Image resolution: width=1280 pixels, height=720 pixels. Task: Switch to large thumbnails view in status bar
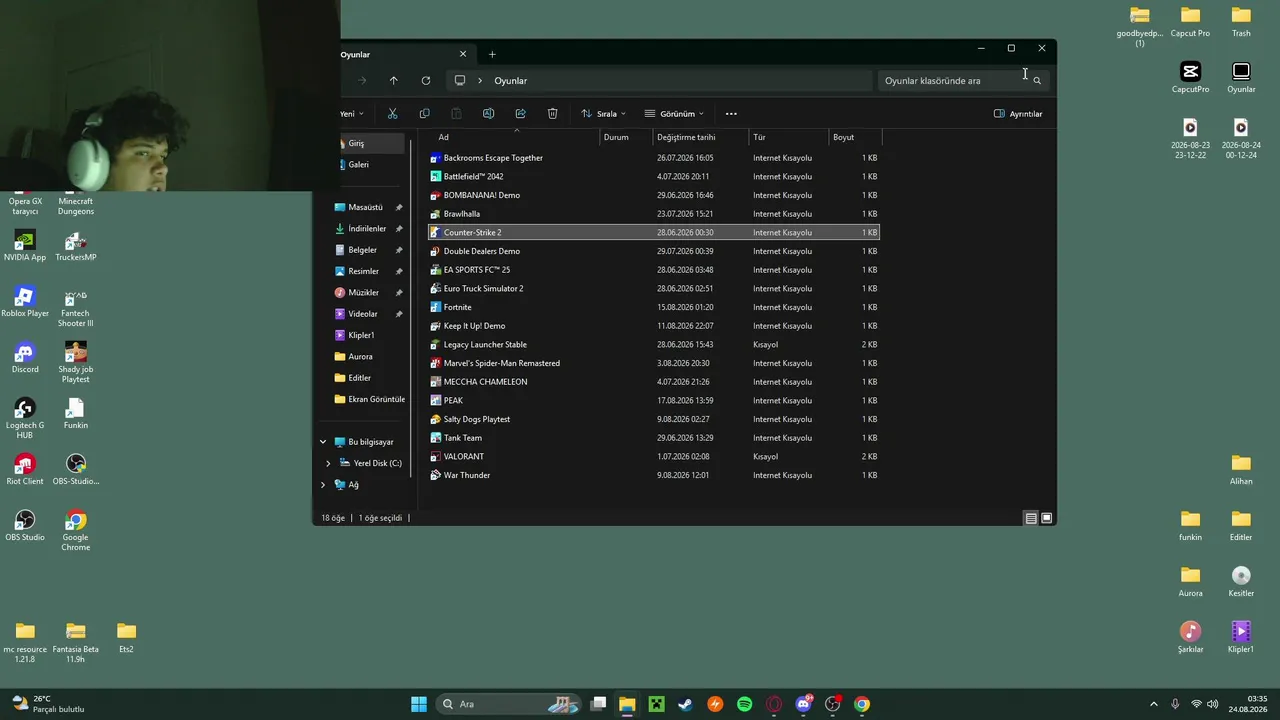[1046, 518]
